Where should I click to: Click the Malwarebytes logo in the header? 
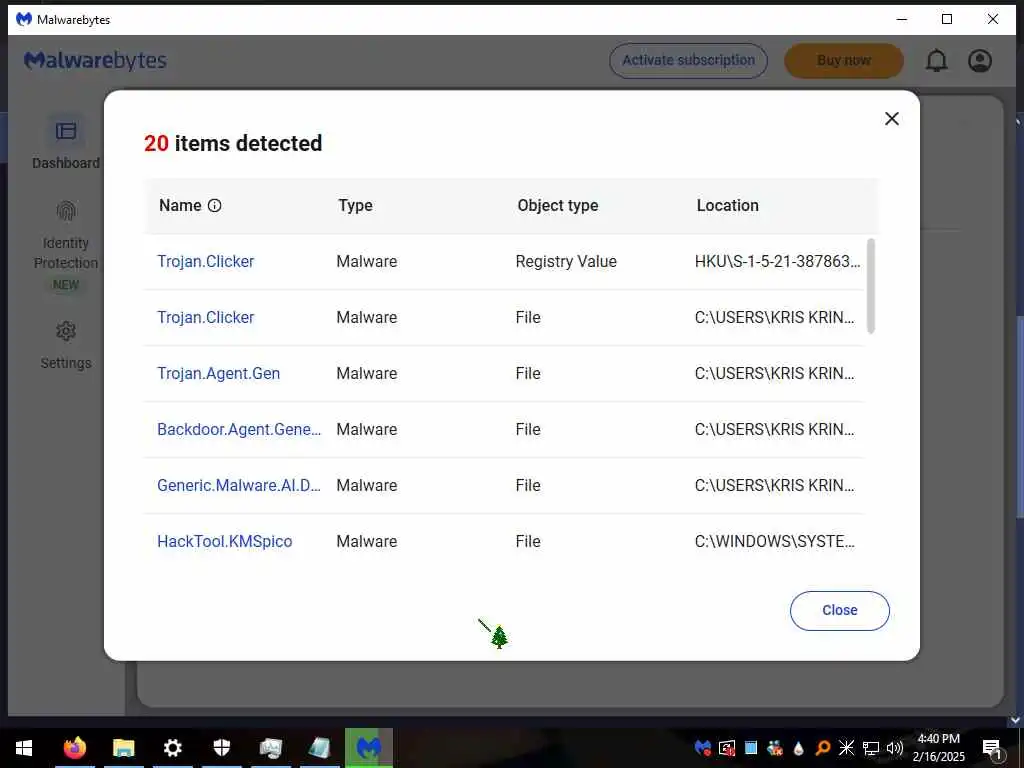pyautogui.click(x=95, y=60)
